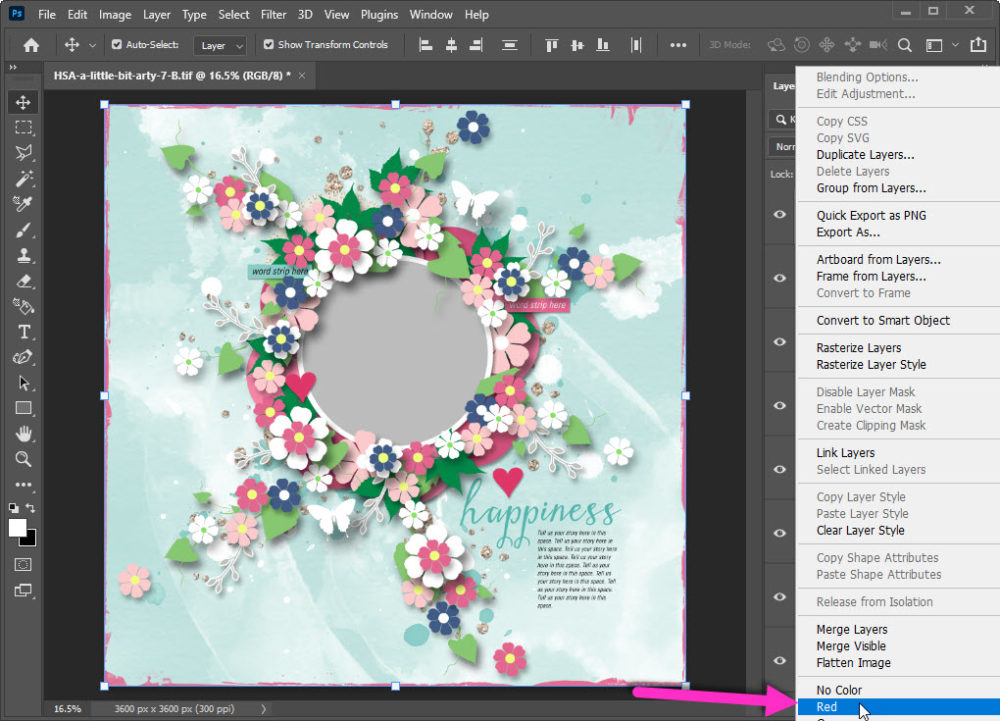Select the Magic Wand tool
Viewport: 1000px width, 721px height.
[24, 178]
